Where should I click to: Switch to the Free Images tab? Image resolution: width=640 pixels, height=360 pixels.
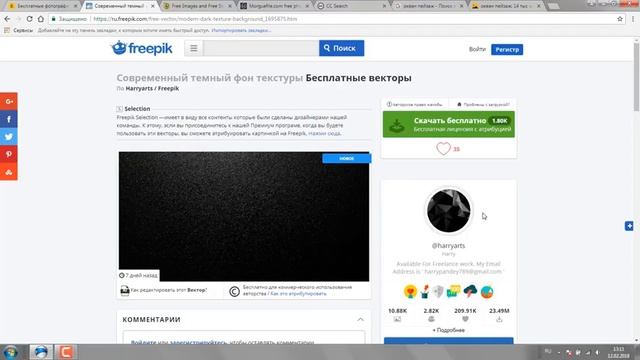[x=197, y=6]
